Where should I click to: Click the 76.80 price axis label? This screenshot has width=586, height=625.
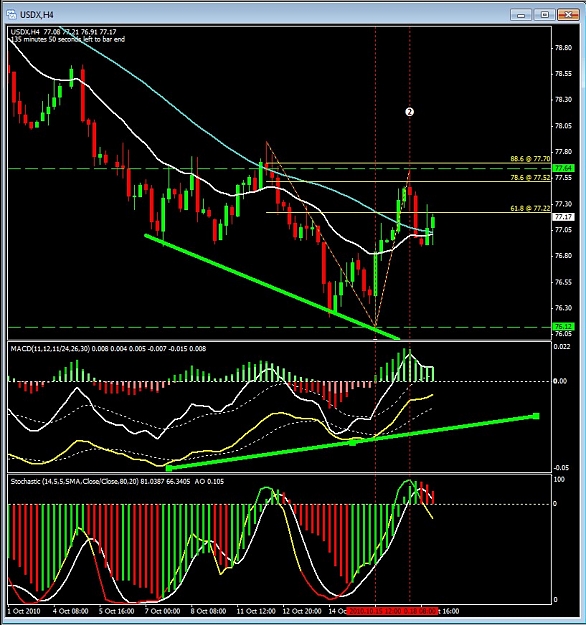point(563,256)
